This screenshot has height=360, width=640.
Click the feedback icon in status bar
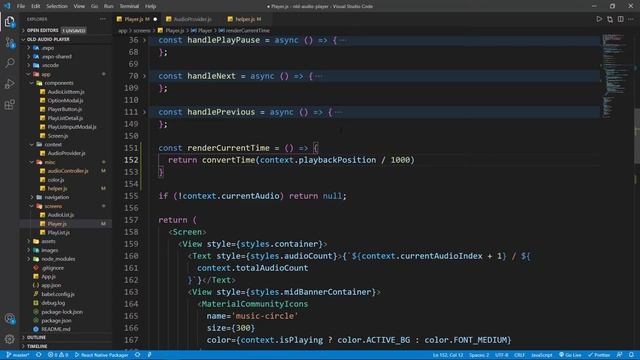(620, 355)
